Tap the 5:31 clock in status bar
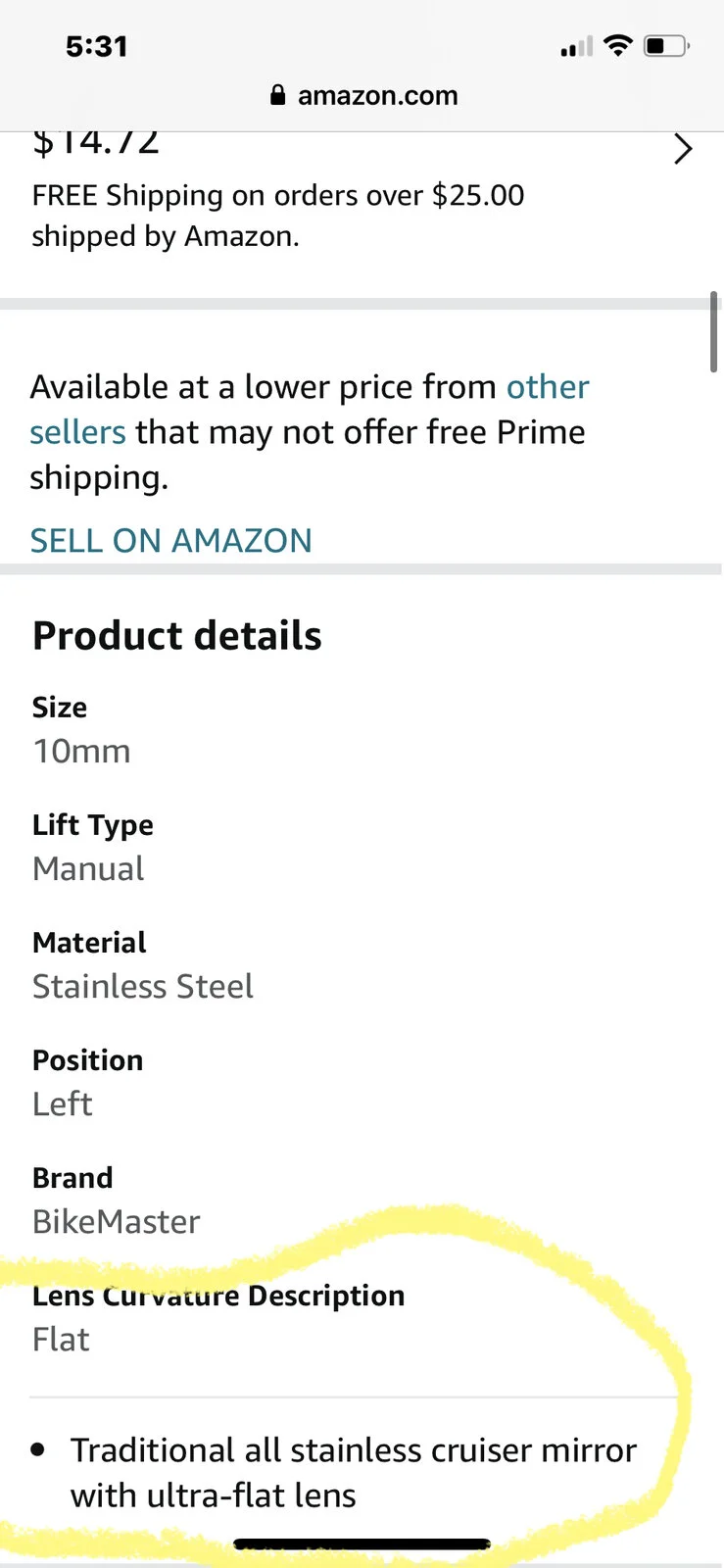Screen dimensions: 724x1568 96,46
